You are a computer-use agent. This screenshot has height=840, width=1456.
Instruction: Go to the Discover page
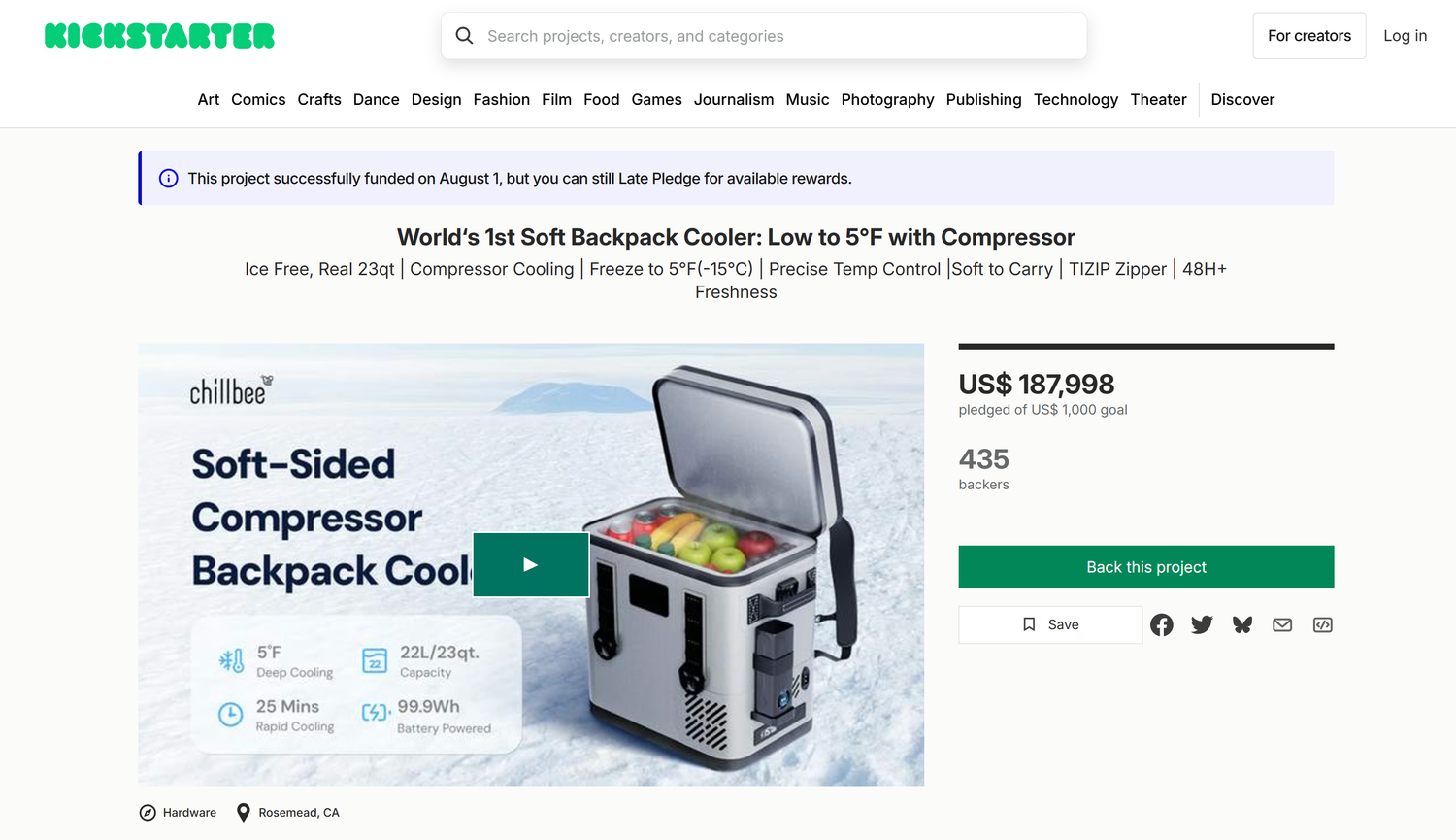click(1242, 99)
